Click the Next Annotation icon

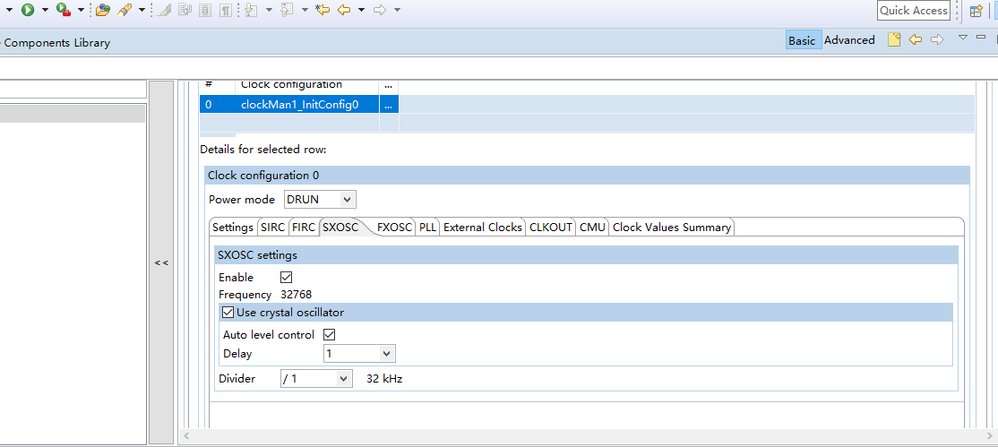tap(251, 10)
